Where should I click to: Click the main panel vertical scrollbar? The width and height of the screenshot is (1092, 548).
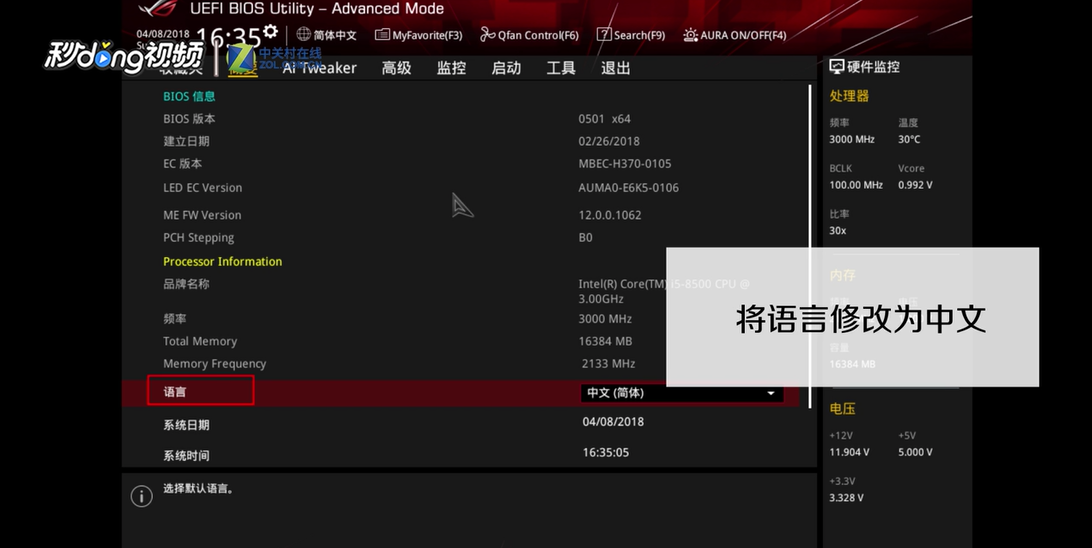click(810, 245)
